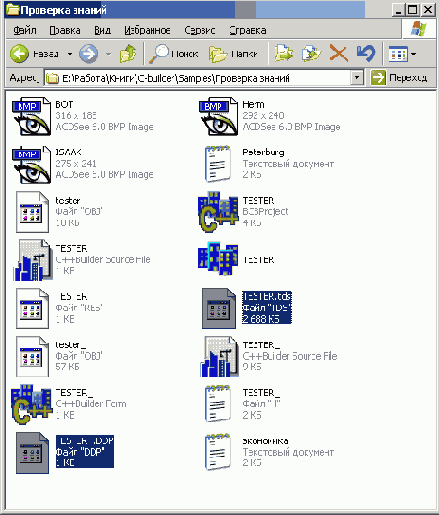Go up one folder level

pyautogui.click(x=128, y=54)
